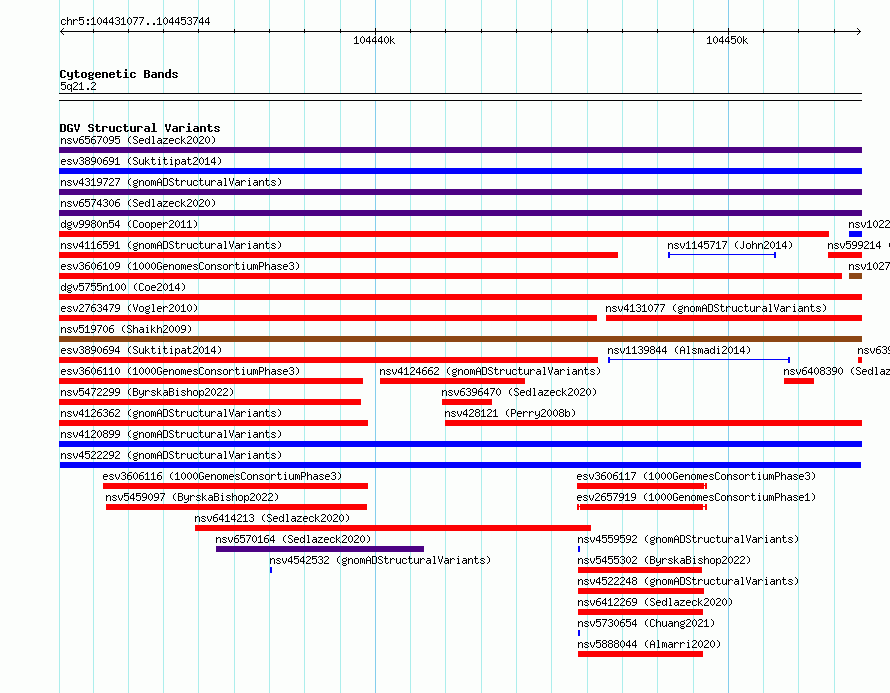
Task: Select the chr5:104431077..104453744 region label
Action: point(135,21)
